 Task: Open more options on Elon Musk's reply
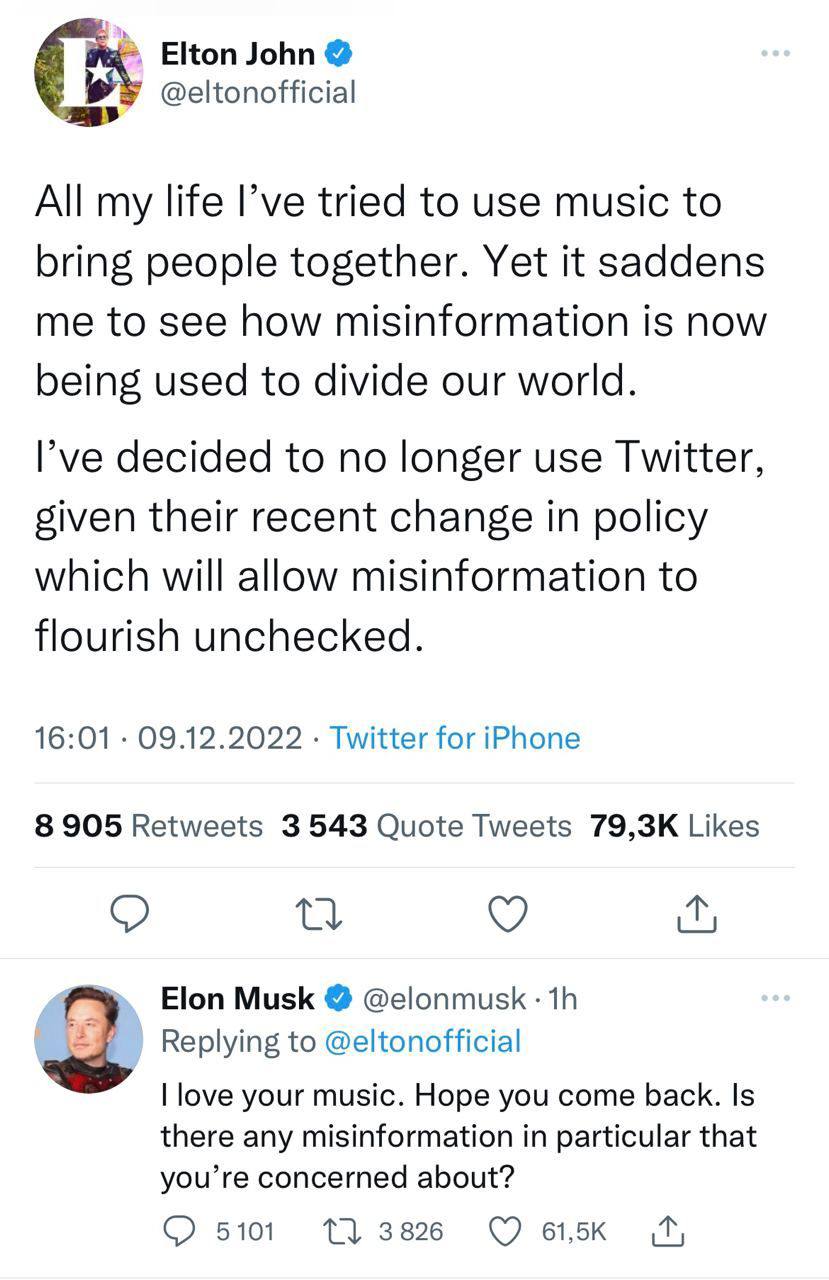coord(774,998)
